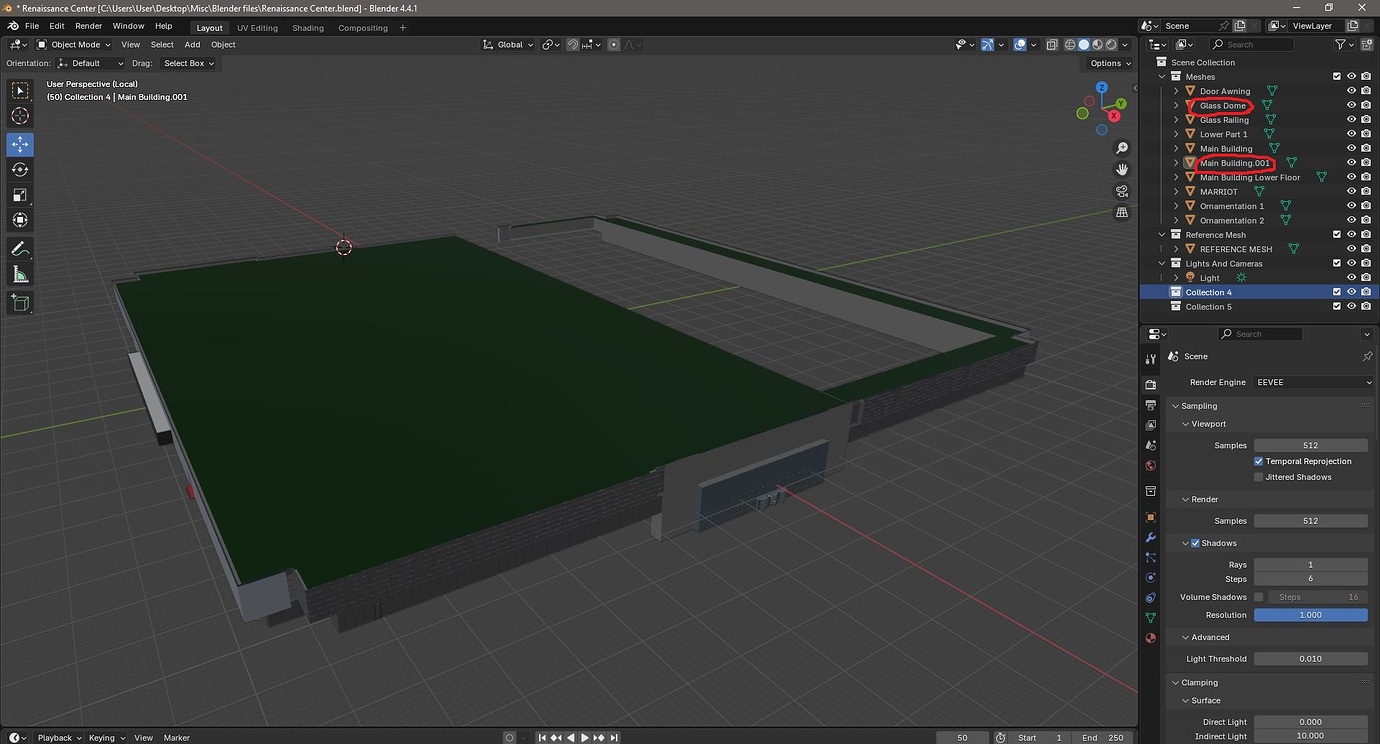Click the viewport zoom magnifier icon
The height and width of the screenshot is (744, 1380).
pyautogui.click(x=1122, y=148)
